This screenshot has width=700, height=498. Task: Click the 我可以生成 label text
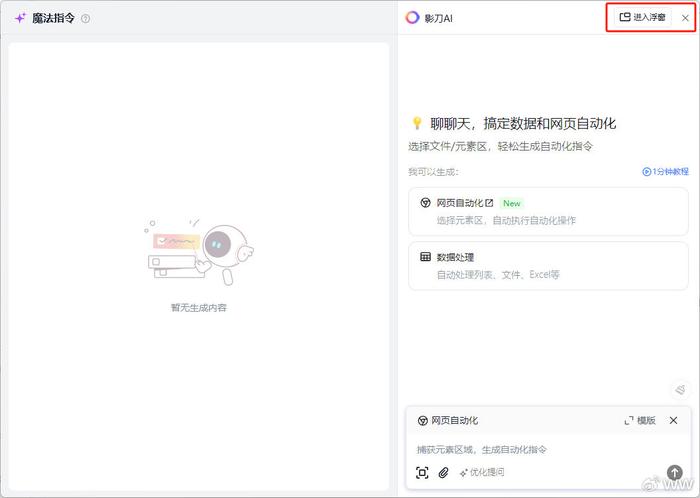point(433,172)
